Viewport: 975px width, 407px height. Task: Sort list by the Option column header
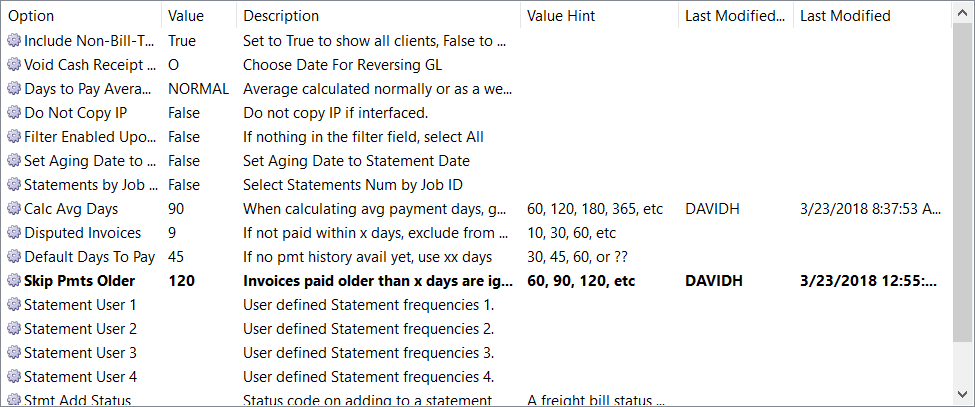coord(80,16)
